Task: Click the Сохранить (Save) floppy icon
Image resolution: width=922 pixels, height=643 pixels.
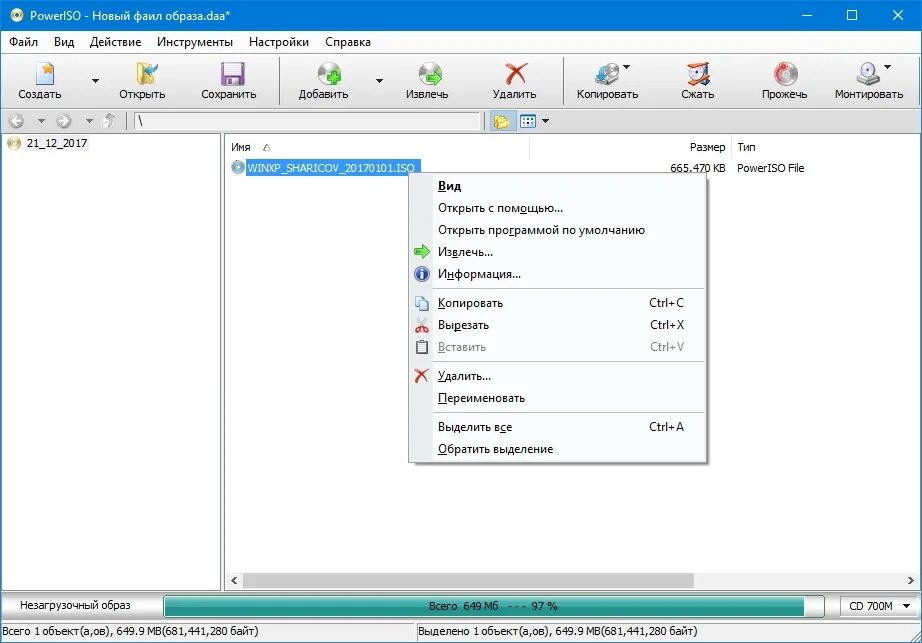Action: 232,75
